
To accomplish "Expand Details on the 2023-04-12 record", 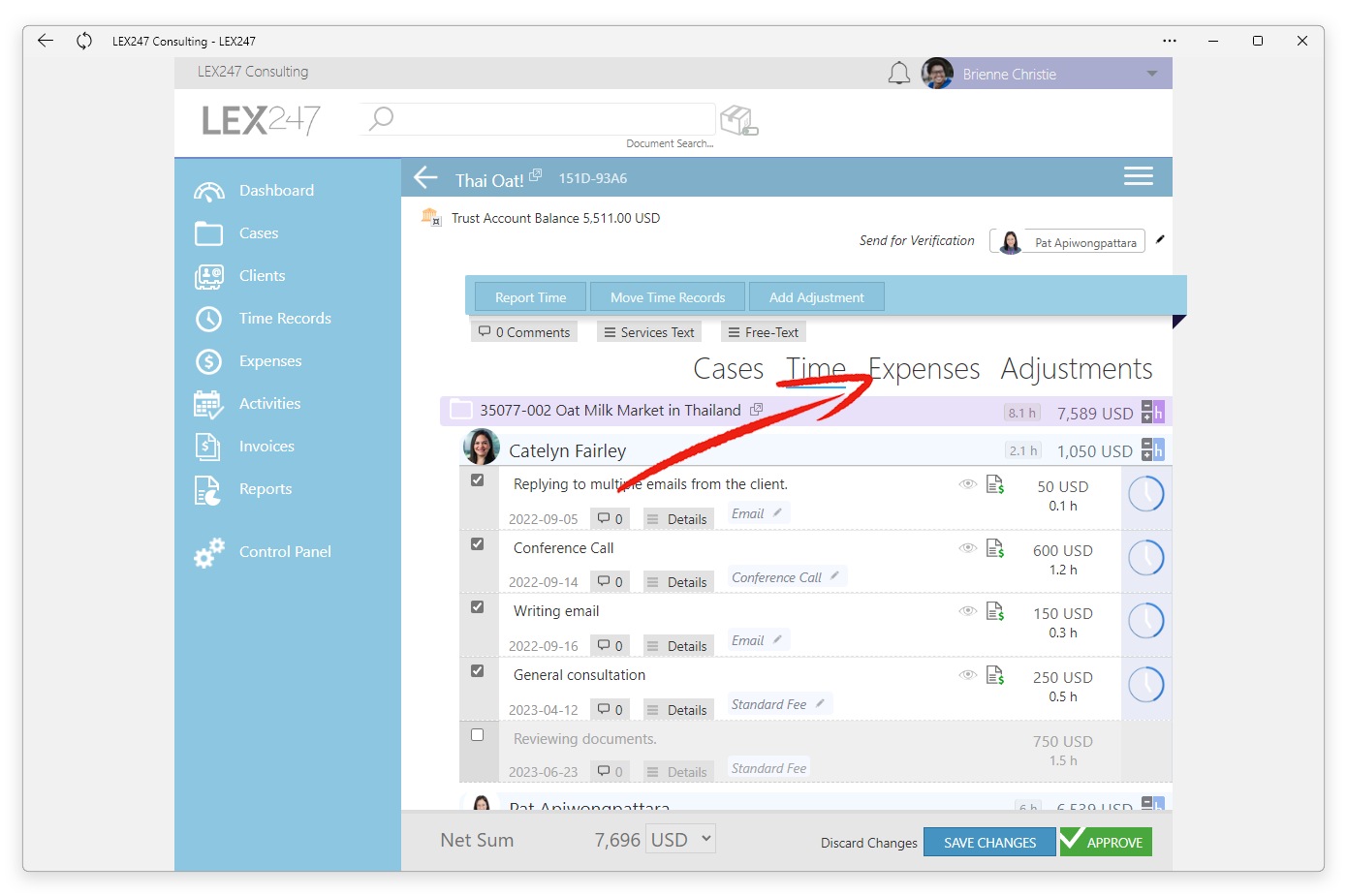I will [x=677, y=710].
